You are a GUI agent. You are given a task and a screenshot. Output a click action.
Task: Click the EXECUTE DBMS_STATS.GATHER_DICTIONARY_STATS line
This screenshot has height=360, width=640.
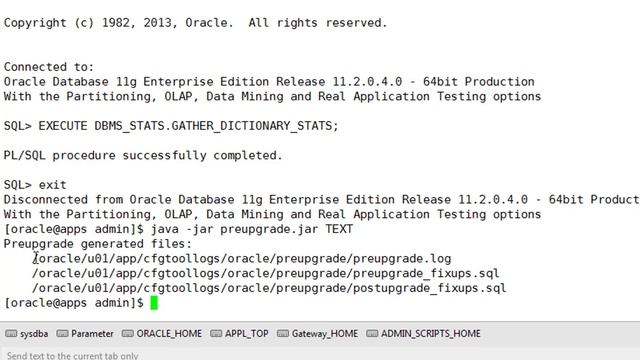pyautogui.click(x=171, y=126)
